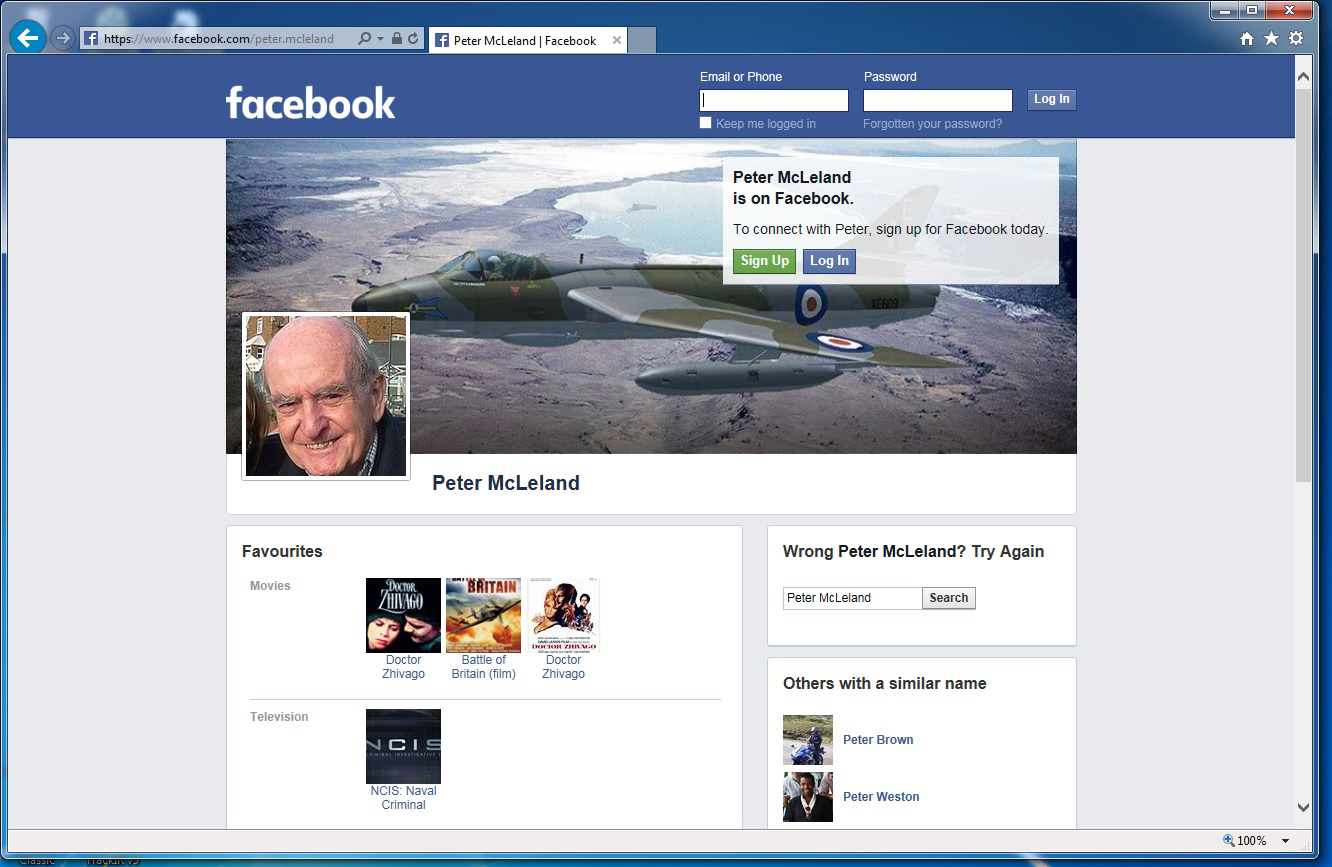The height and width of the screenshot is (867, 1332).
Task: Click the Facebook favicon in address bar
Action: [x=91, y=39]
